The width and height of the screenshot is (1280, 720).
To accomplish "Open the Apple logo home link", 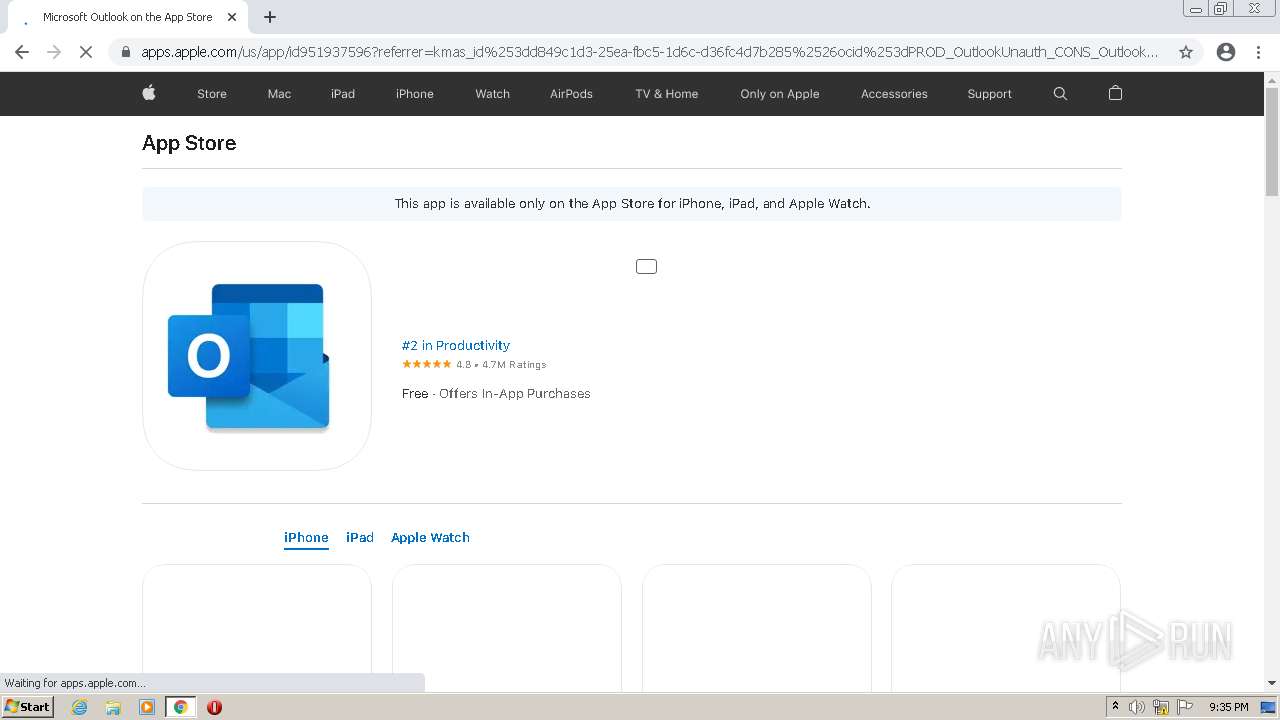I will tap(149, 93).
